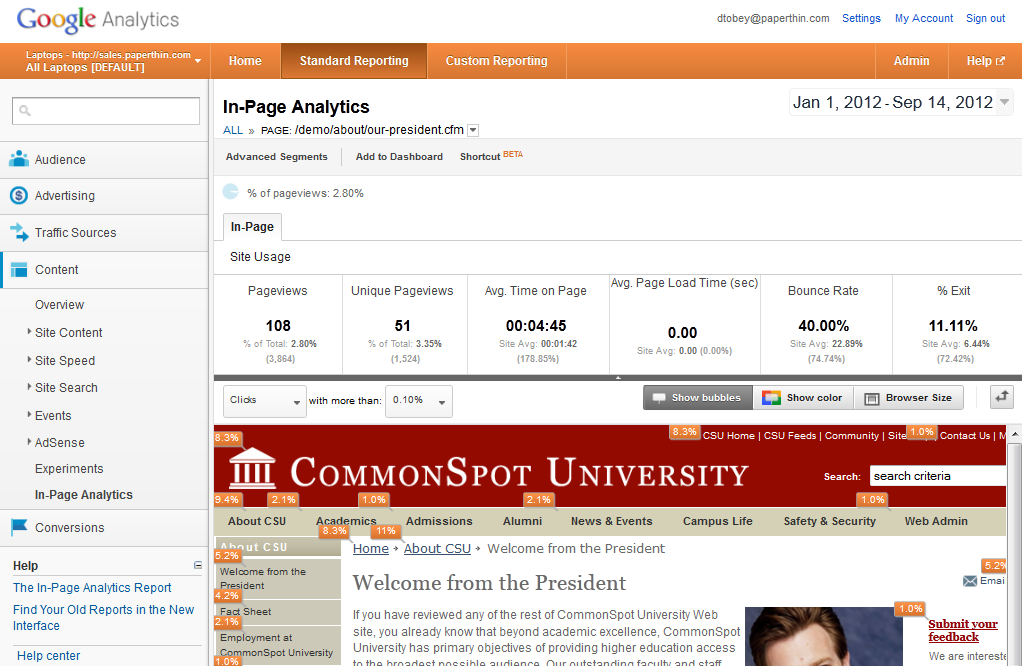Select In-Page Analytics in sidebar
The width and height of the screenshot is (1022, 666).
[83, 495]
